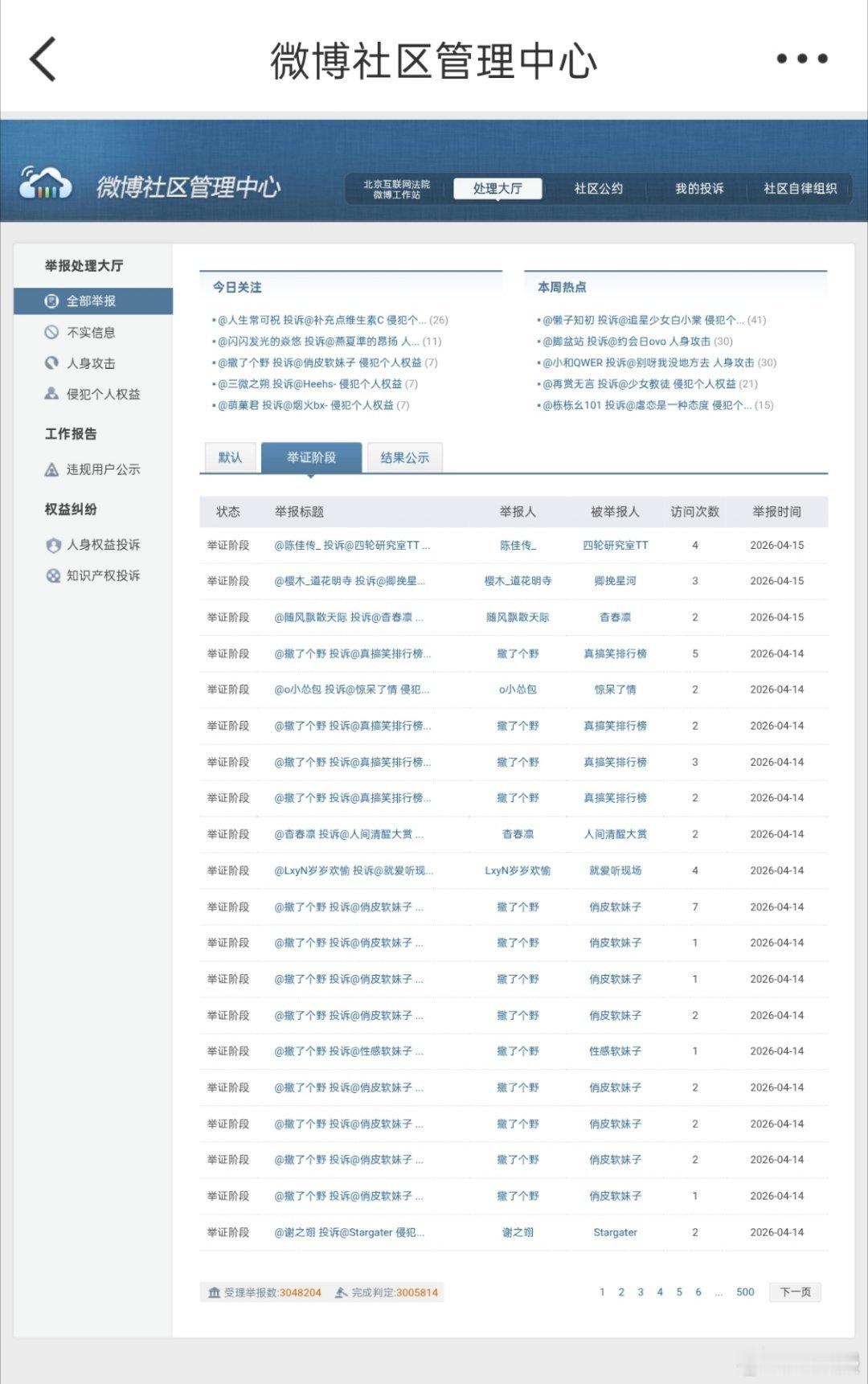Open 我的投诉 nav tab
Image resolution: width=868 pixels, height=1384 pixels.
[699, 189]
